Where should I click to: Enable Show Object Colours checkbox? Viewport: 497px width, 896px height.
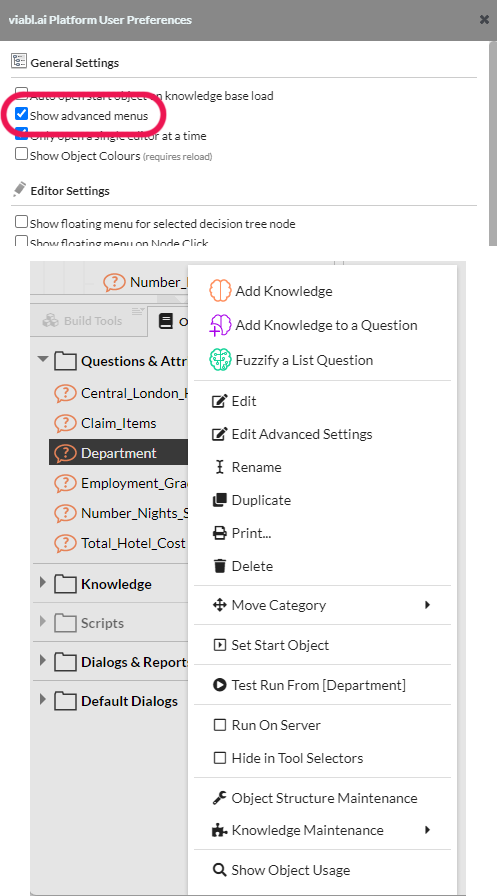click(21, 154)
